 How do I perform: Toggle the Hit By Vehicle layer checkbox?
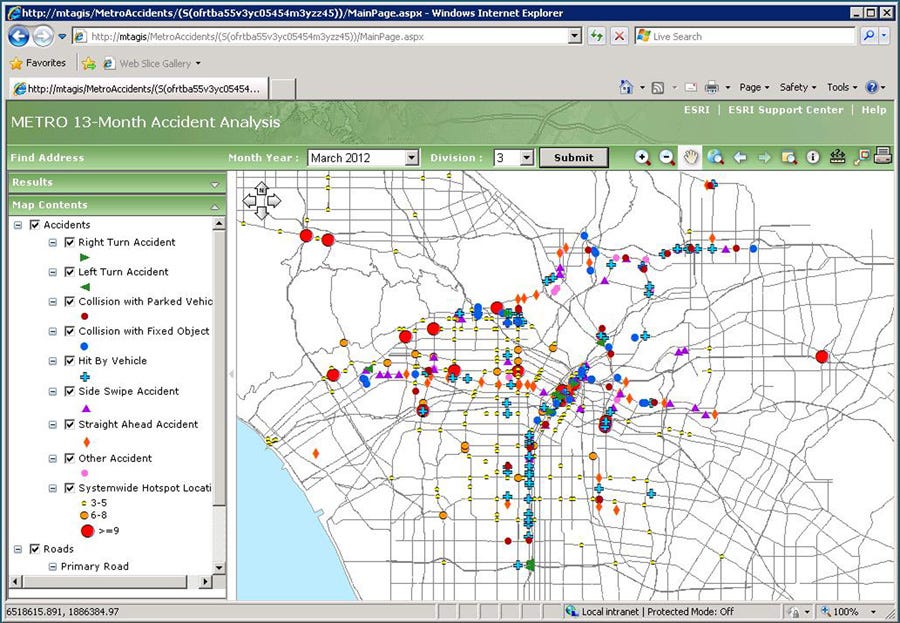click(69, 361)
